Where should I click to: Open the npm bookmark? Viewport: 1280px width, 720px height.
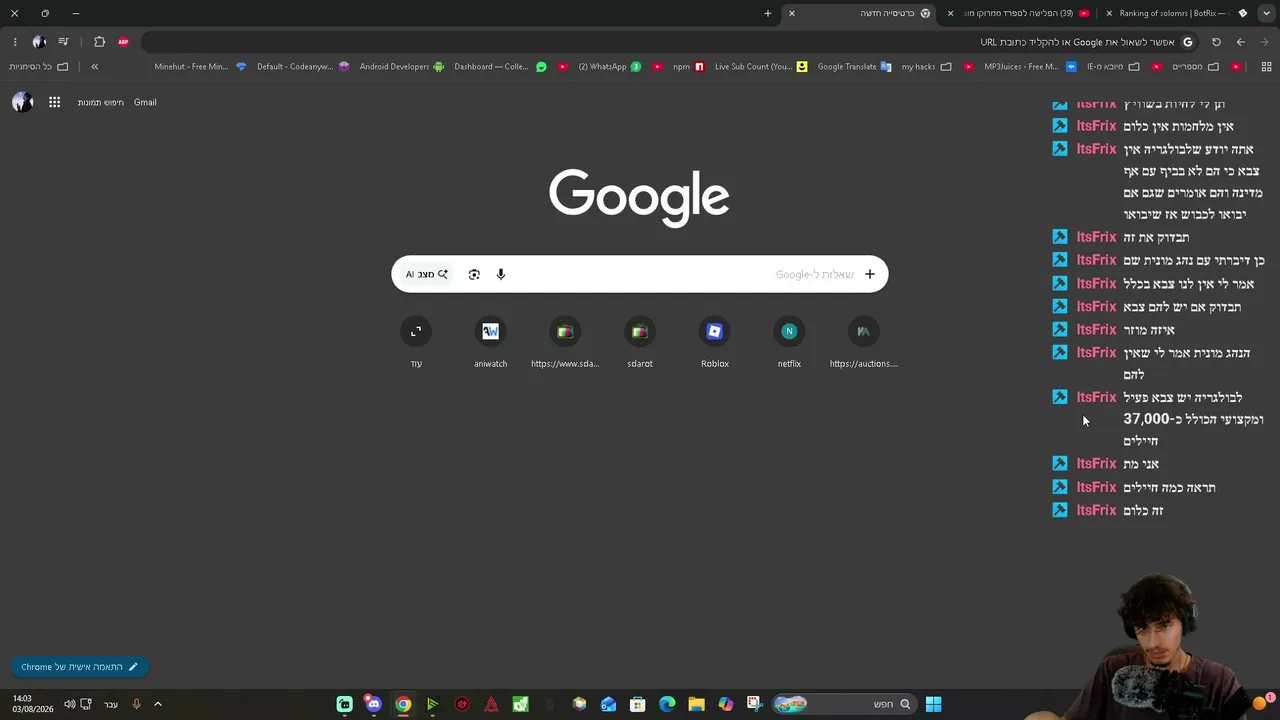pyautogui.click(x=689, y=67)
